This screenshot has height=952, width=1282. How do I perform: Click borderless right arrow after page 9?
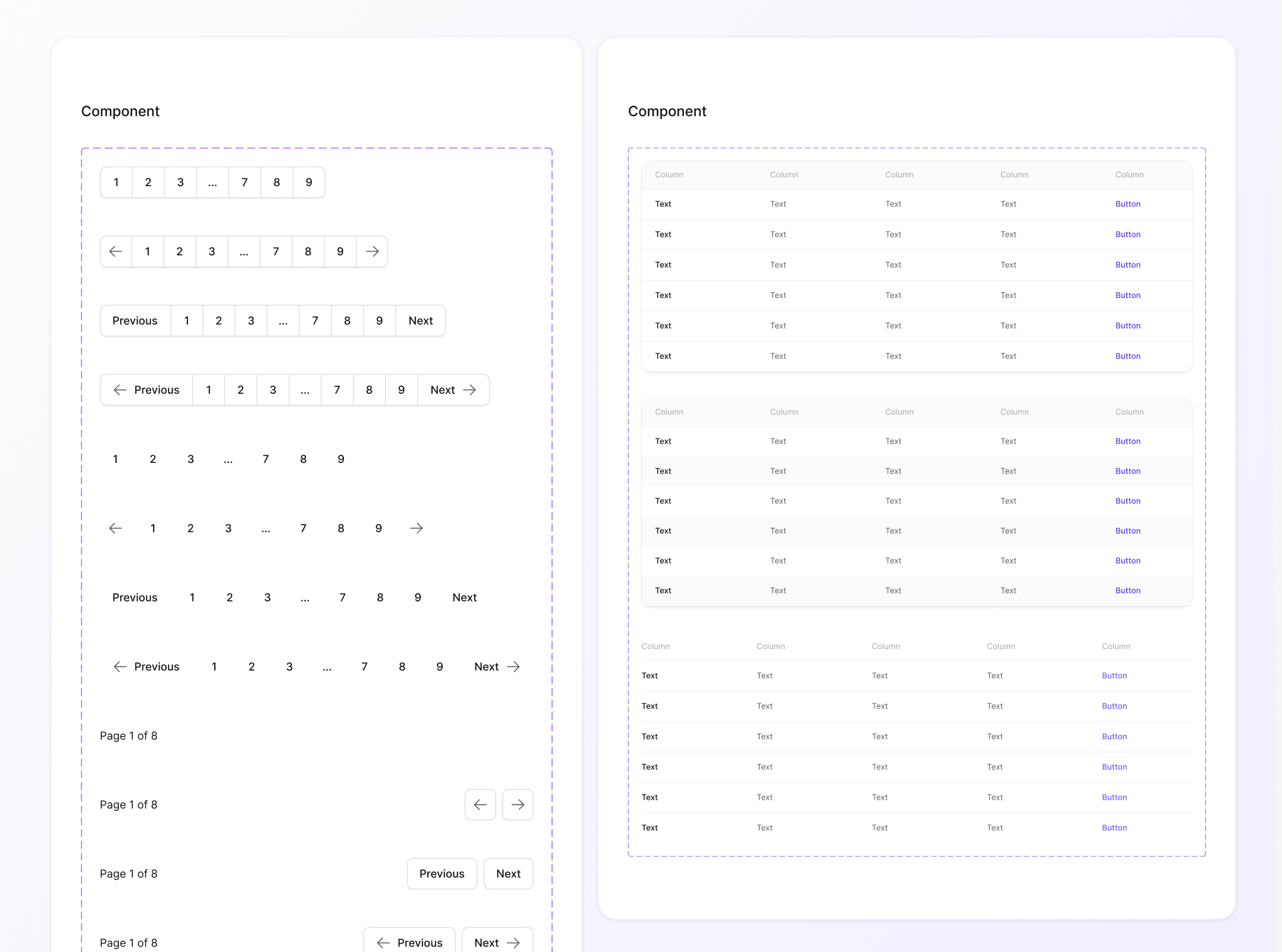click(416, 528)
